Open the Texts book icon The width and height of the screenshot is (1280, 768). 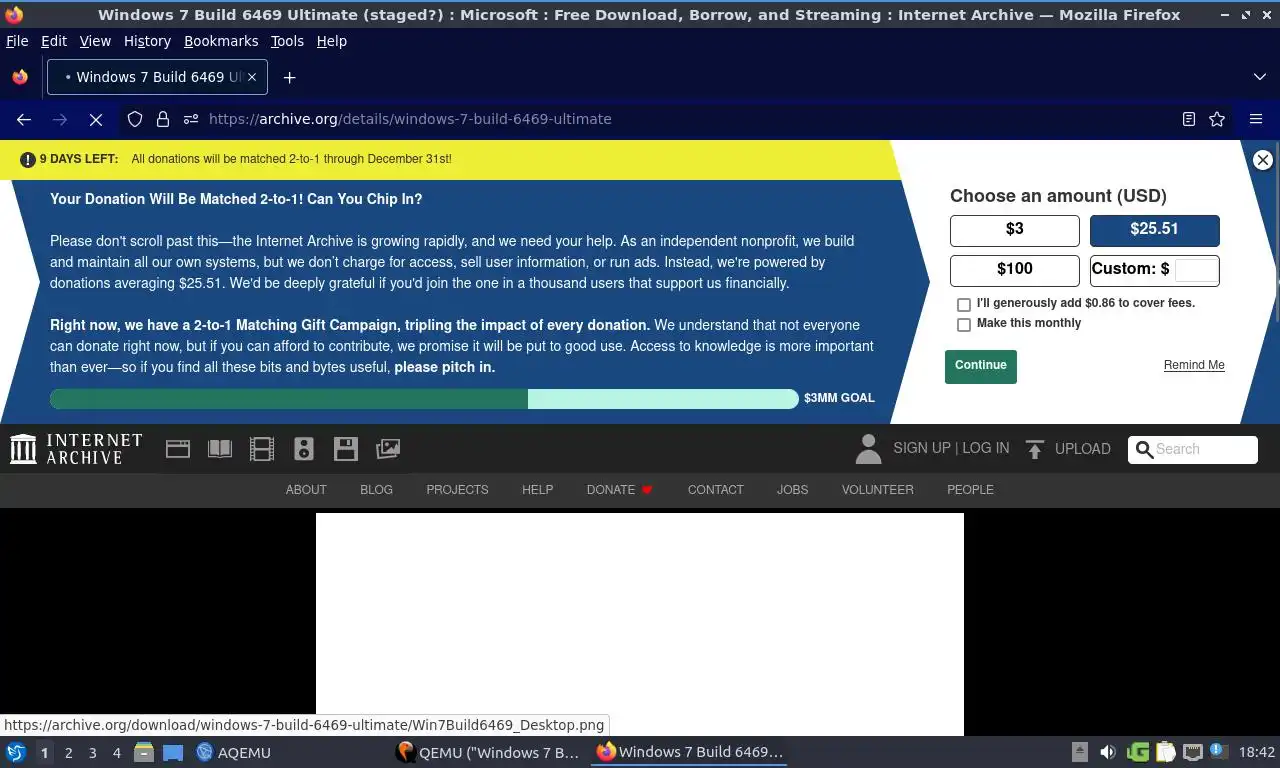pyautogui.click(x=220, y=449)
